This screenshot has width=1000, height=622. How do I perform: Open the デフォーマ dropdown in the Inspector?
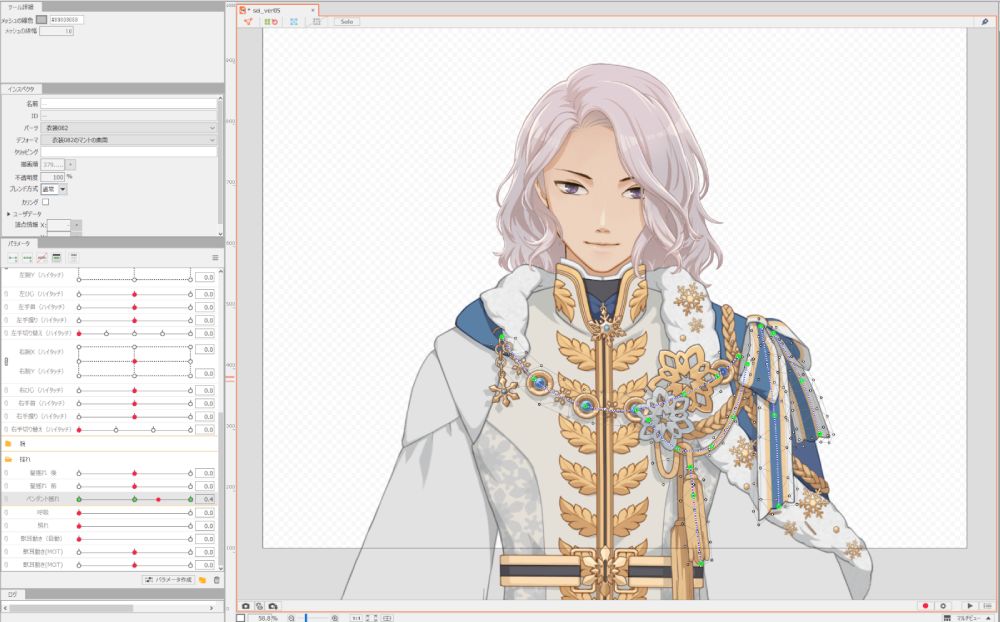(129, 140)
